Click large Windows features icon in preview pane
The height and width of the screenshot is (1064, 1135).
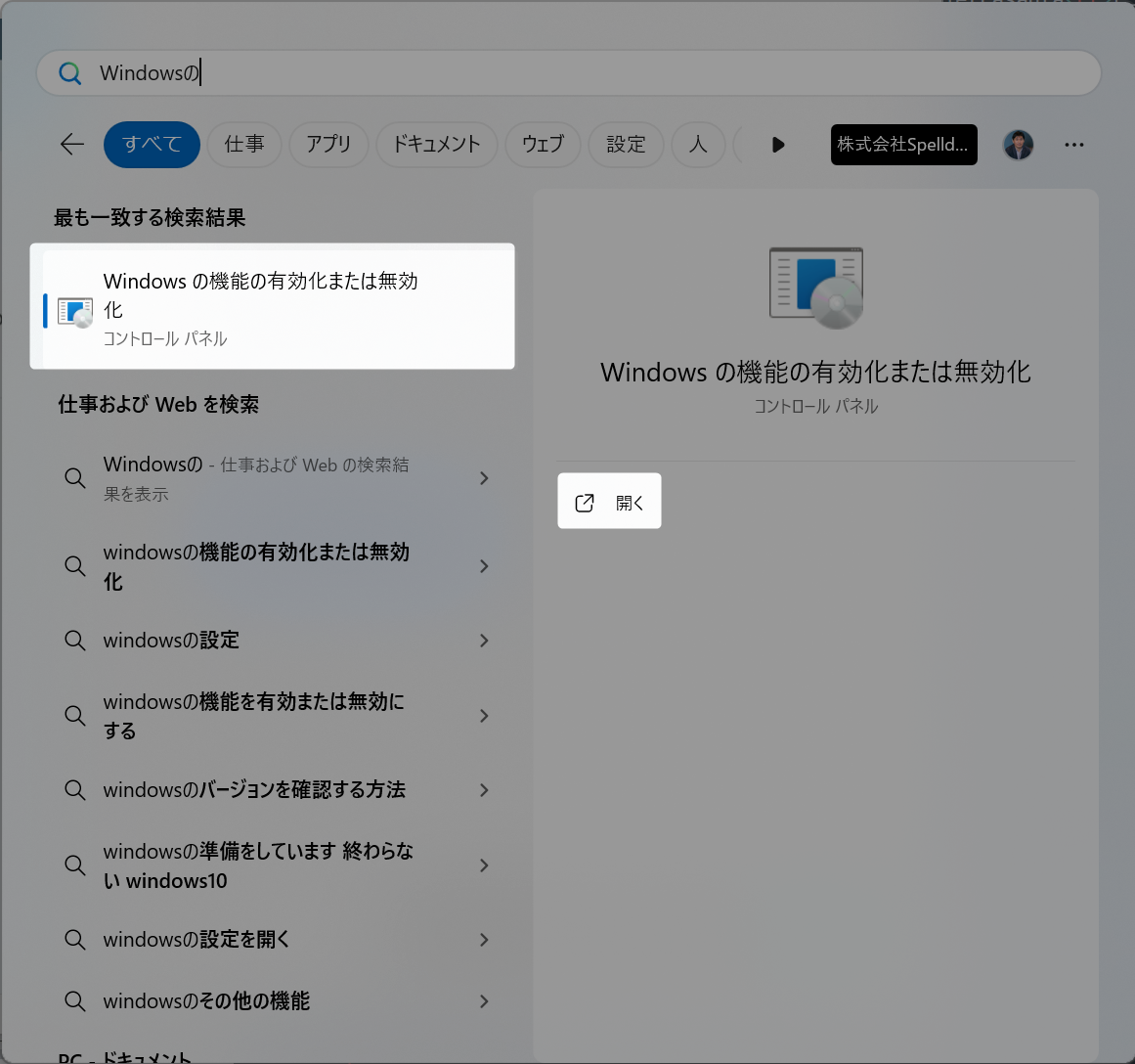click(815, 288)
